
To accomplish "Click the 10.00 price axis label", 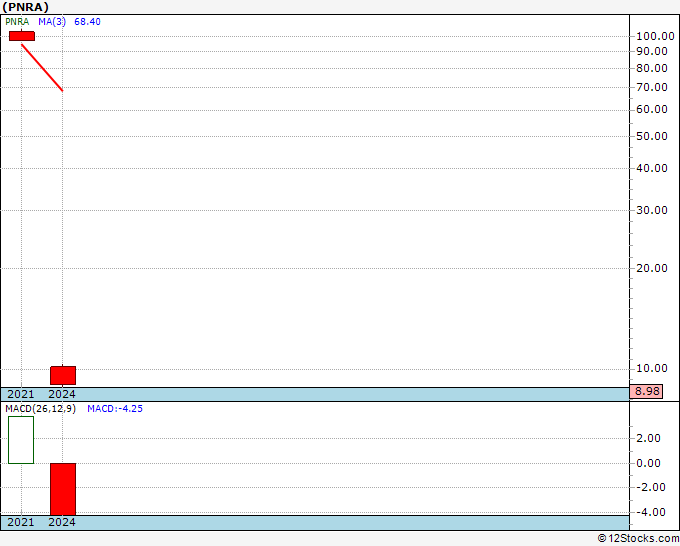I will [x=651, y=368].
